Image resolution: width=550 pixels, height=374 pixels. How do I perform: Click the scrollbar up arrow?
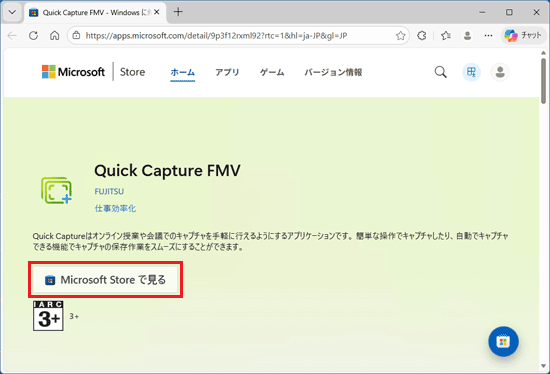[x=543, y=53]
